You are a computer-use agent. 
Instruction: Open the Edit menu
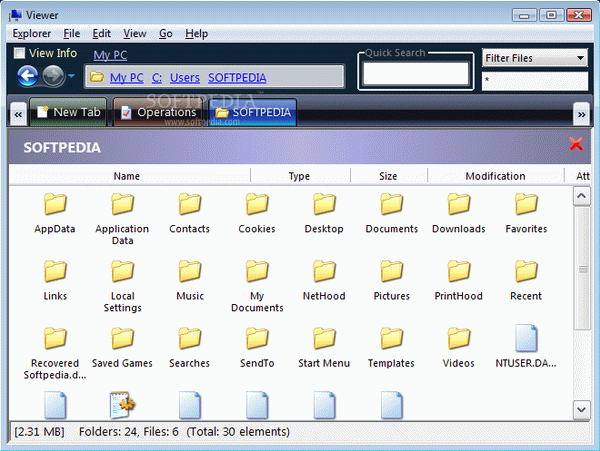click(x=101, y=34)
